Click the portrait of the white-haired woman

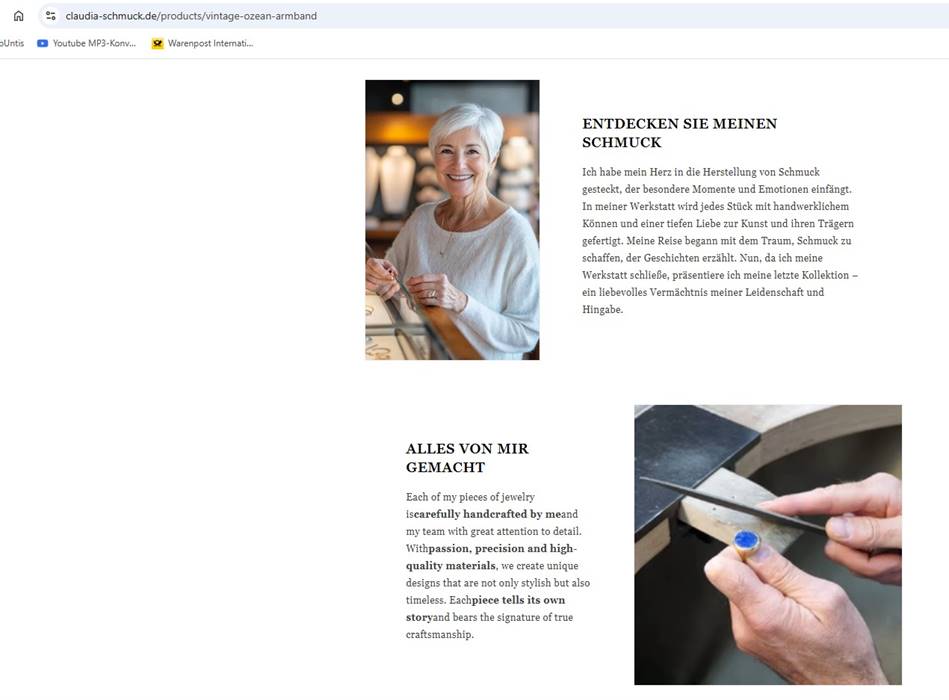tap(452, 220)
